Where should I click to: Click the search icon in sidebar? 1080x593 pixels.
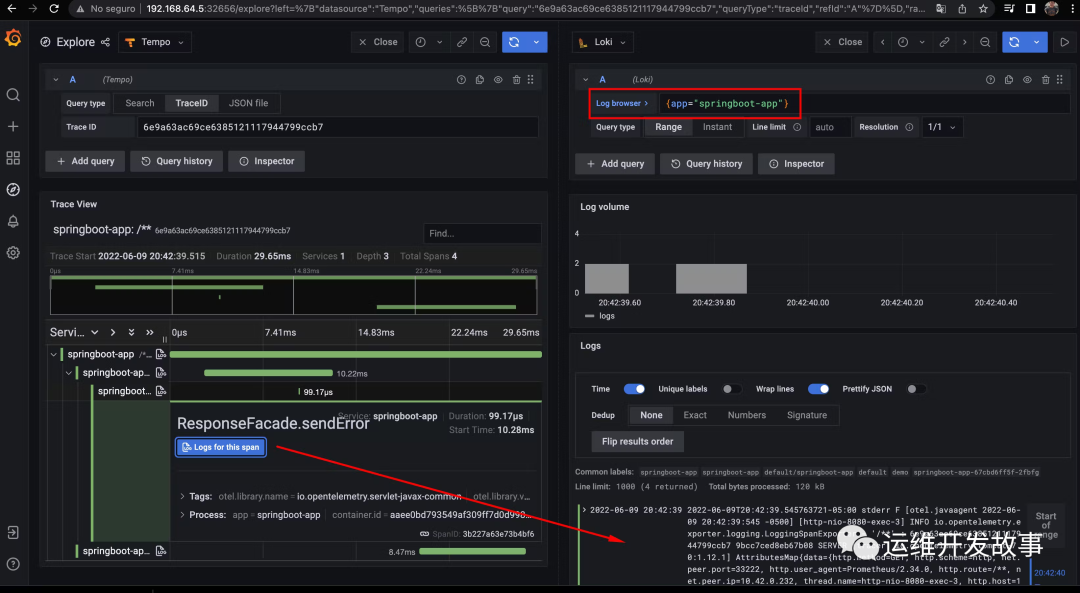click(13, 95)
